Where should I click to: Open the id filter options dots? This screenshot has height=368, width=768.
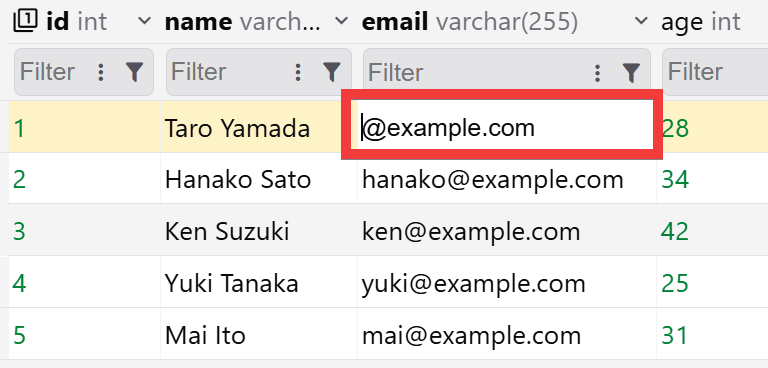tap(101, 73)
